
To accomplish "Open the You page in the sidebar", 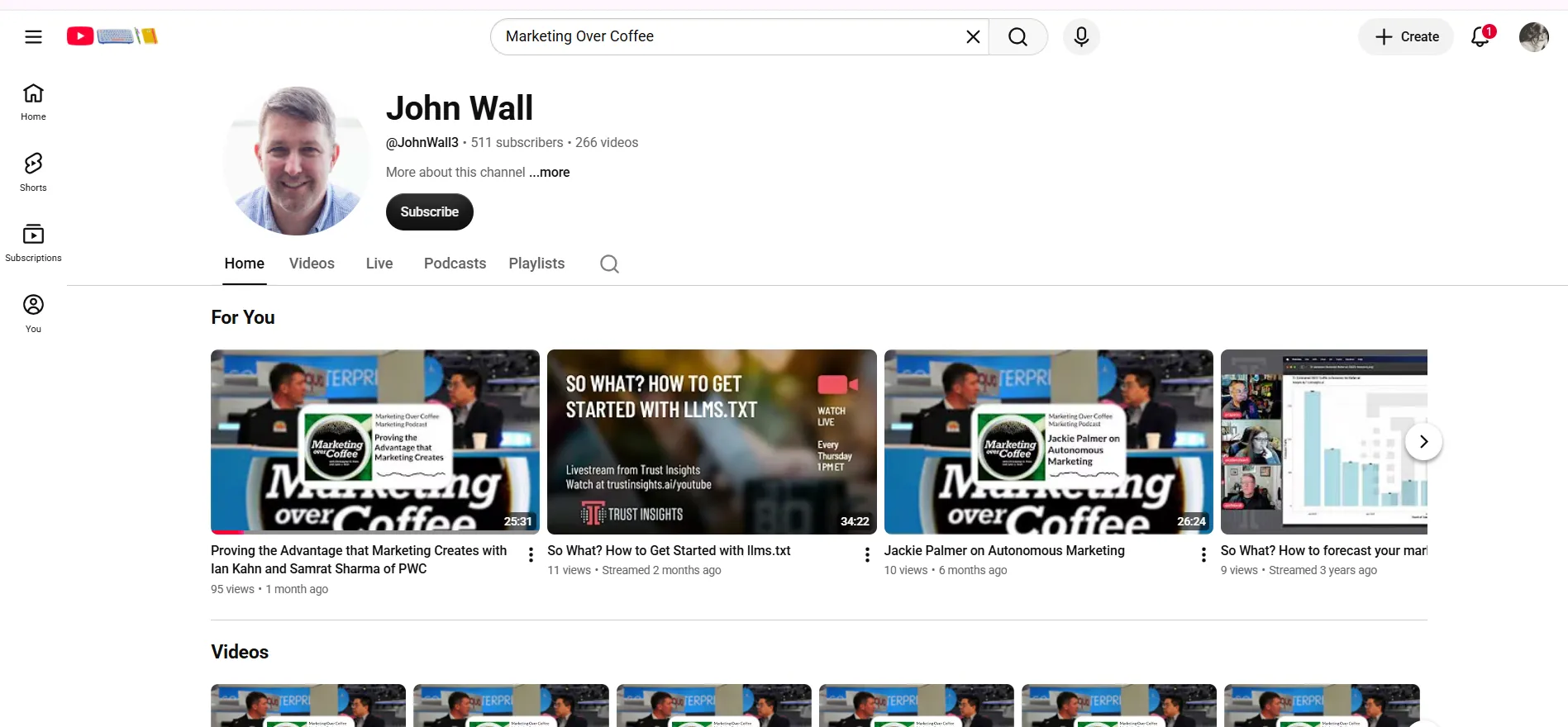I will 33,314.
